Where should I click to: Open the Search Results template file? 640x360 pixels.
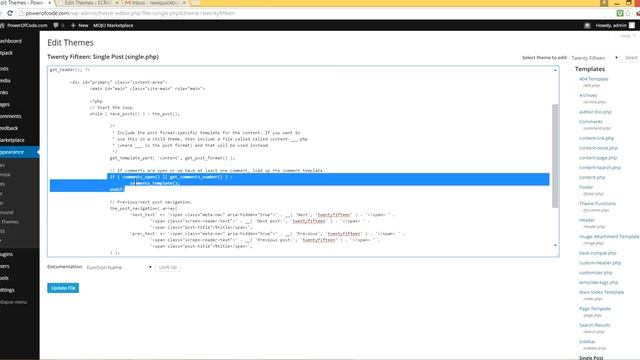coord(594,325)
